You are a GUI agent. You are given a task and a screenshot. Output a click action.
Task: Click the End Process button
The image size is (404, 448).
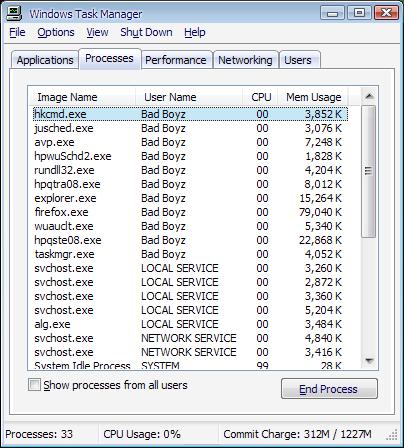[x=329, y=389]
